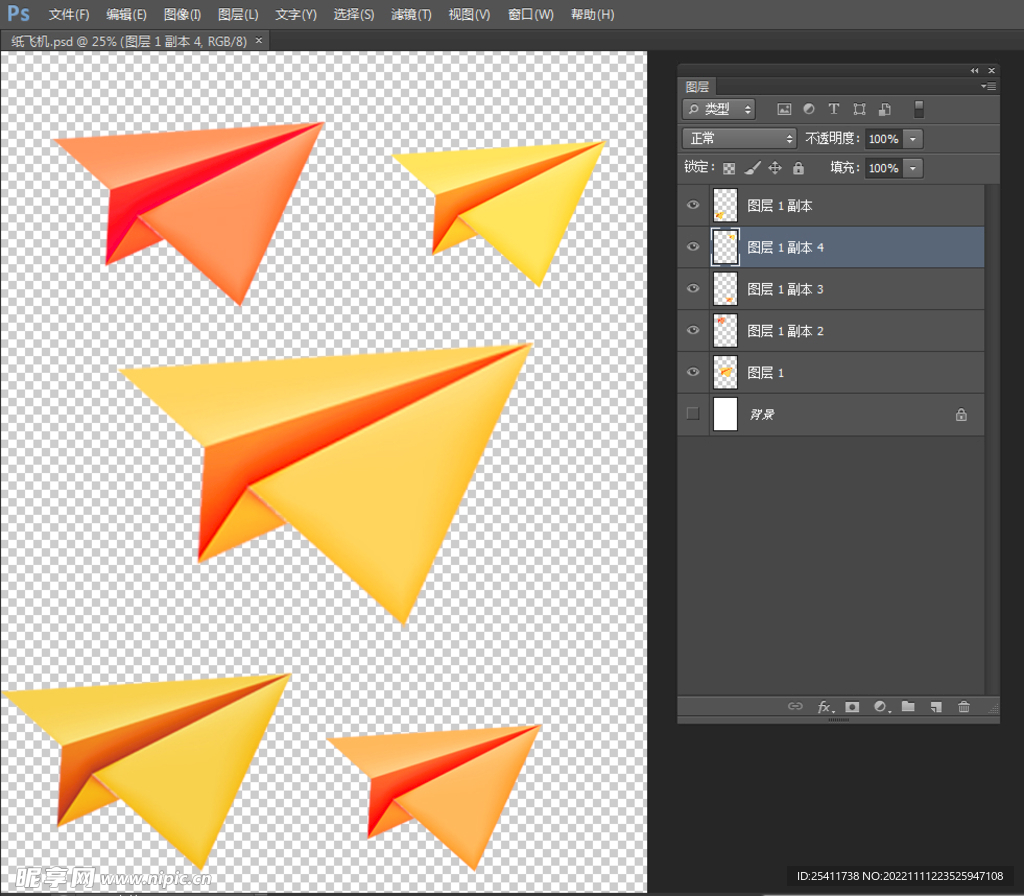1024x896 pixels.
Task: Click the layers list vertical scrollbar
Action: point(991,440)
